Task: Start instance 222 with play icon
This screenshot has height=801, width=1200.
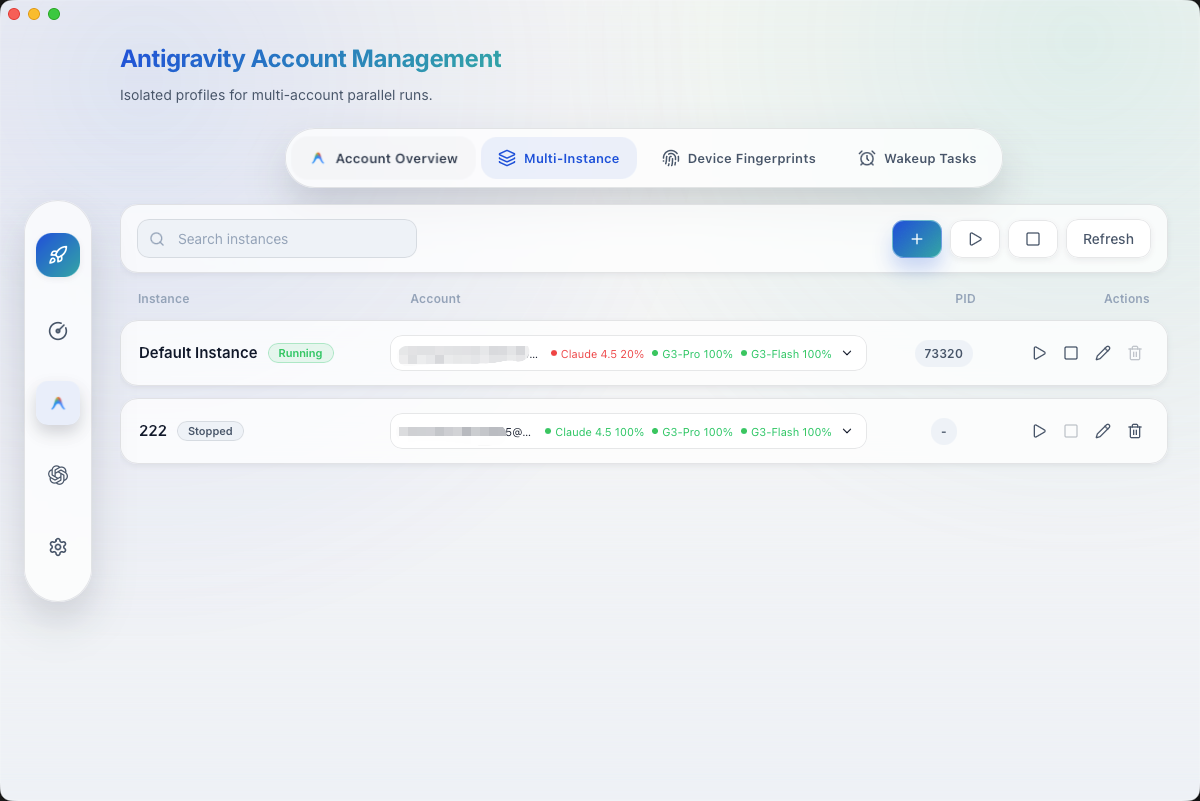Action: [1039, 431]
